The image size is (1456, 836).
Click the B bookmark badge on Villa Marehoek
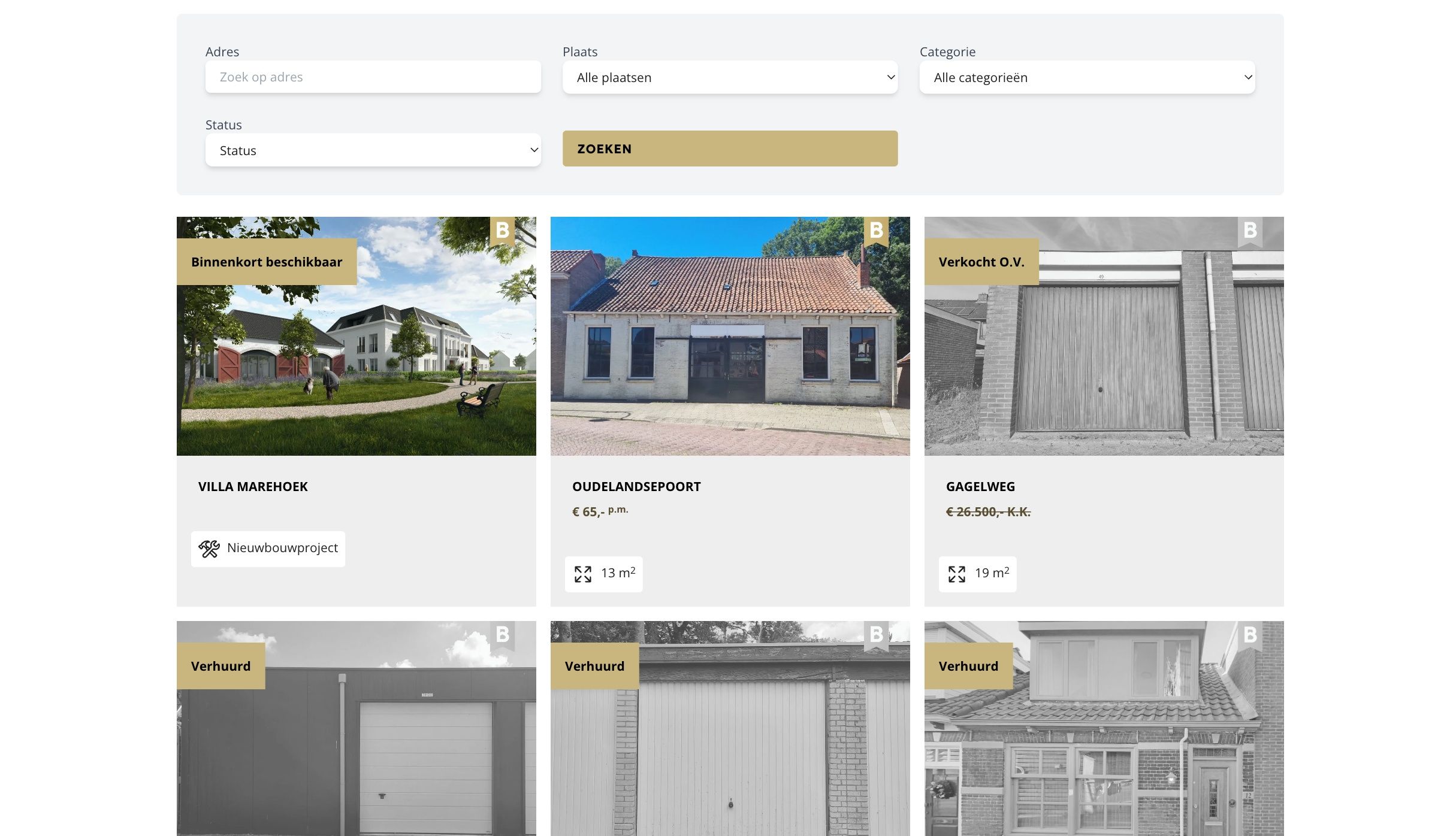pos(502,231)
